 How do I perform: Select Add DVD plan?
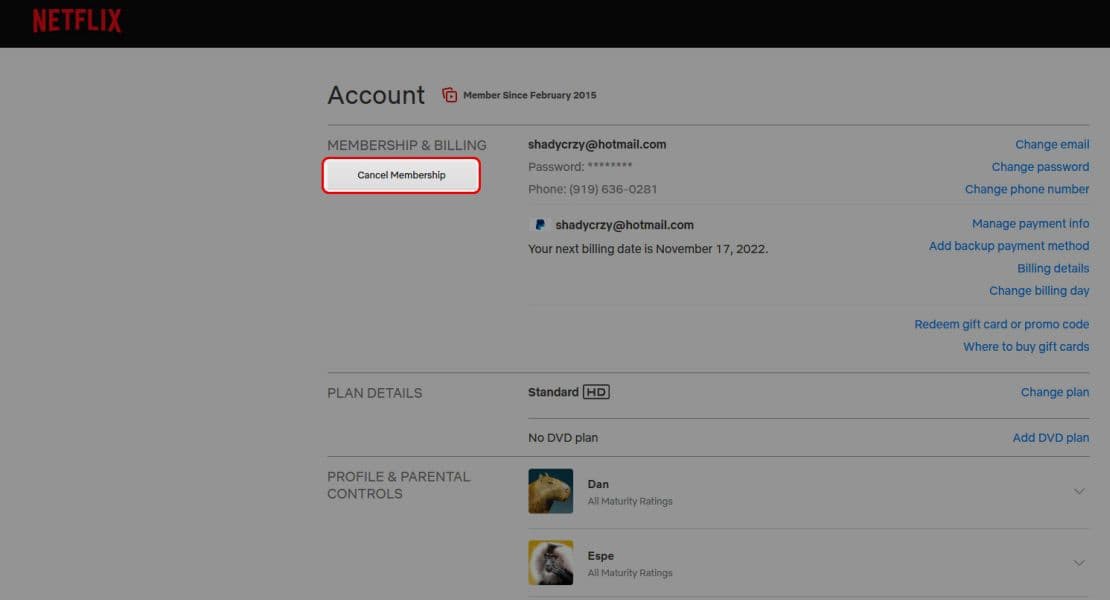click(1051, 437)
